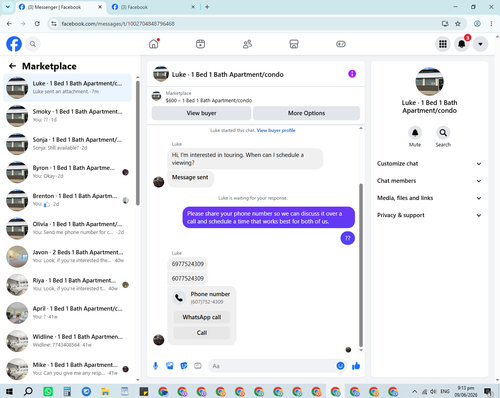Image resolution: width=500 pixels, height=398 pixels.
Task: Expand Privacy & support section
Action: coord(429,215)
